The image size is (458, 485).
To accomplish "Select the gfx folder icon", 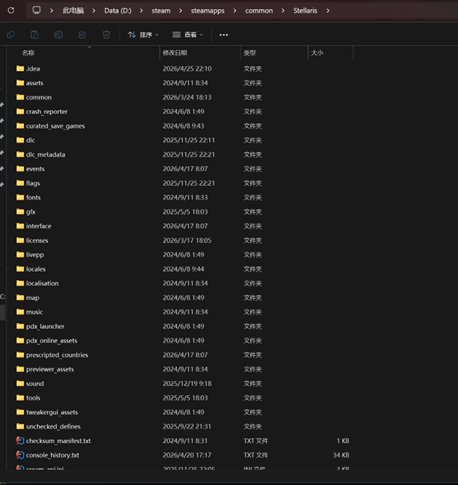I will coord(20,212).
